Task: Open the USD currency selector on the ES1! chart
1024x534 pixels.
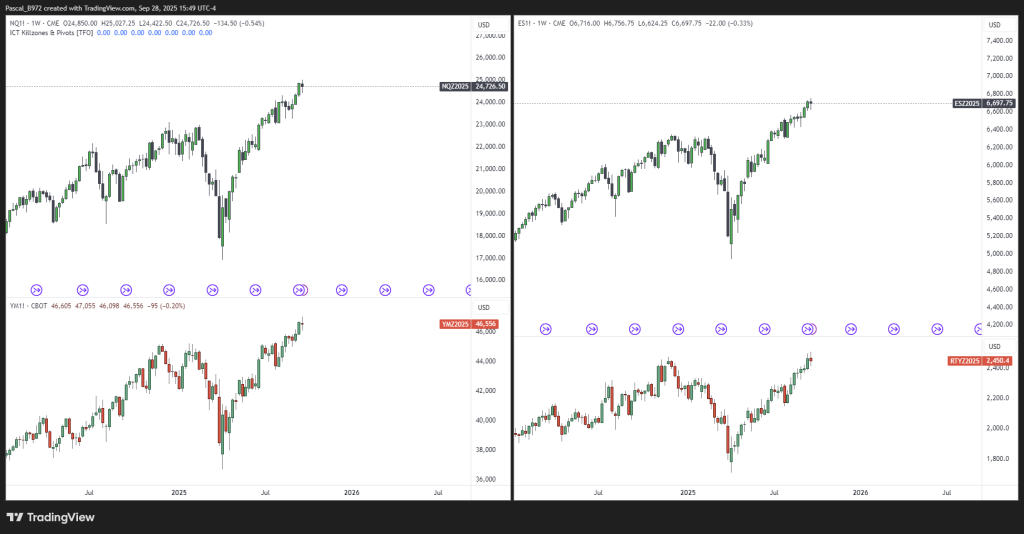Action: coord(993,24)
